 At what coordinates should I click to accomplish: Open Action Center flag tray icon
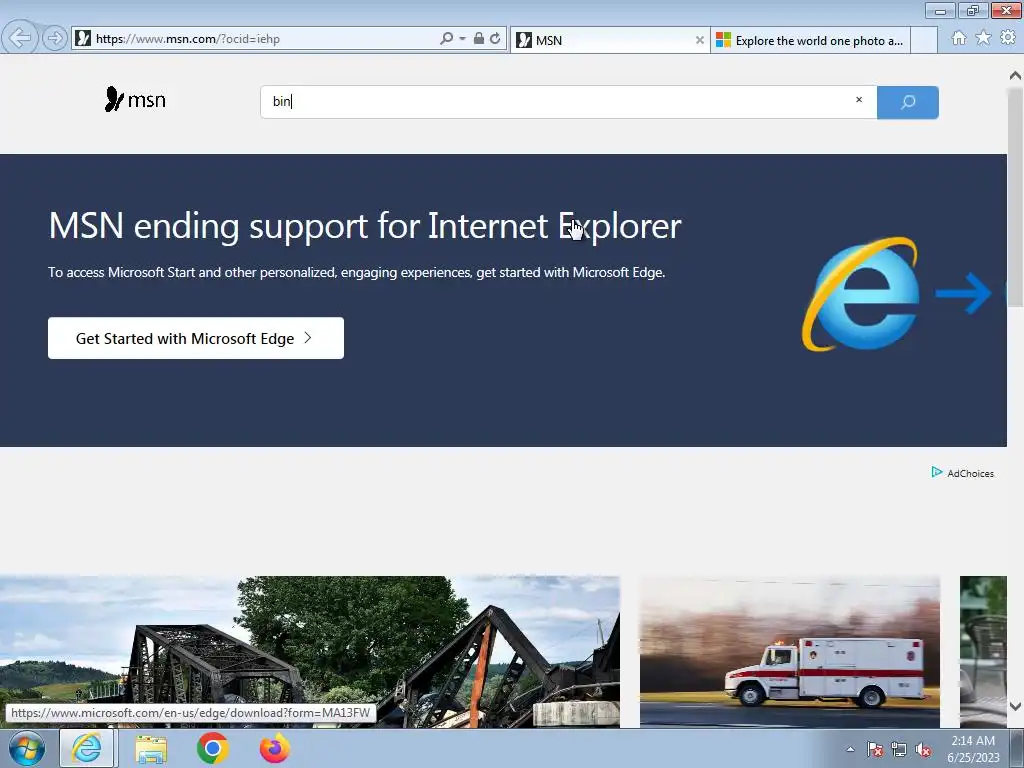coord(875,750)
